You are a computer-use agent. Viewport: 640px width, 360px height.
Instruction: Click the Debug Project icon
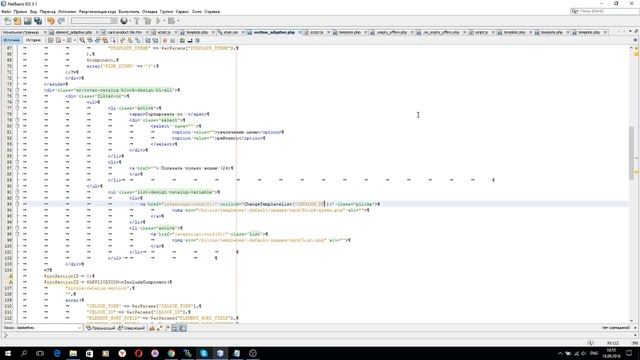point(171,21)
